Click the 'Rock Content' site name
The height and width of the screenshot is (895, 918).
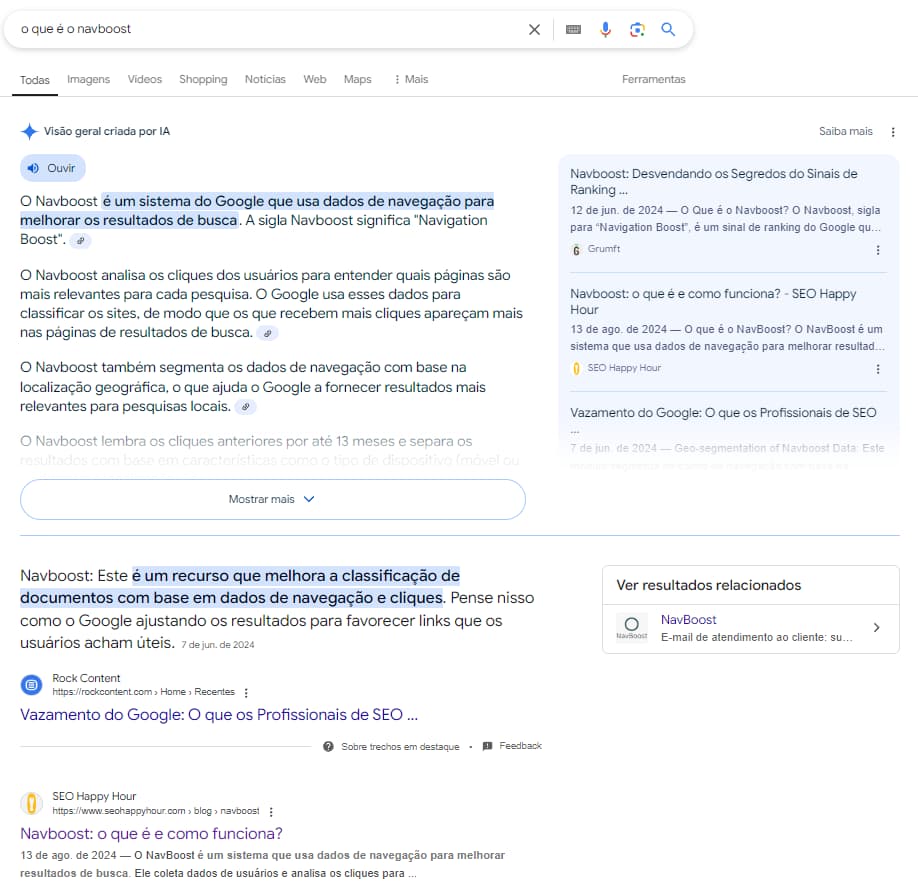click(86, 678)
